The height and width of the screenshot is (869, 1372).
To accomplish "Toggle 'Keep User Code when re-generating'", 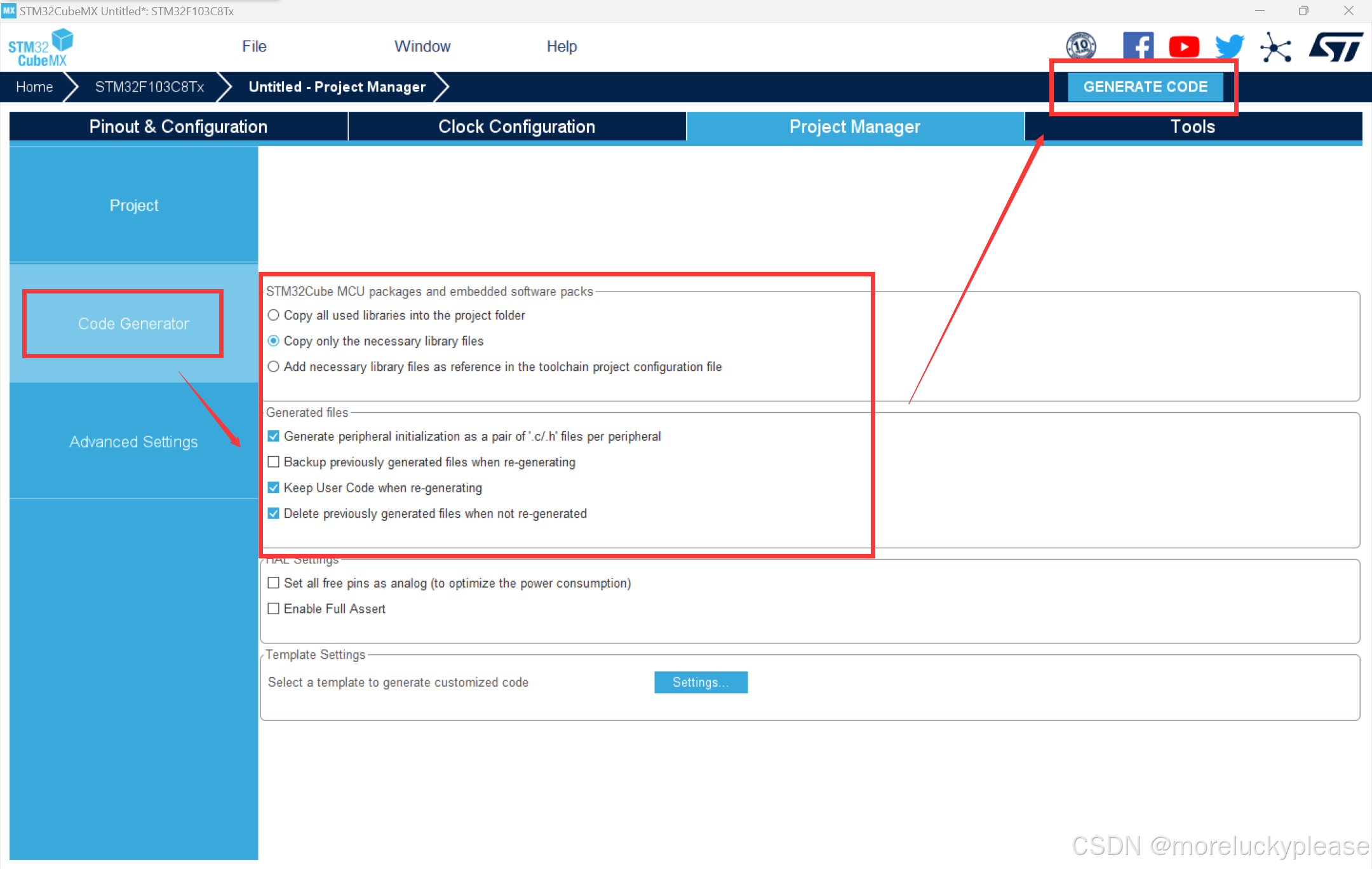I will point(274,488).
